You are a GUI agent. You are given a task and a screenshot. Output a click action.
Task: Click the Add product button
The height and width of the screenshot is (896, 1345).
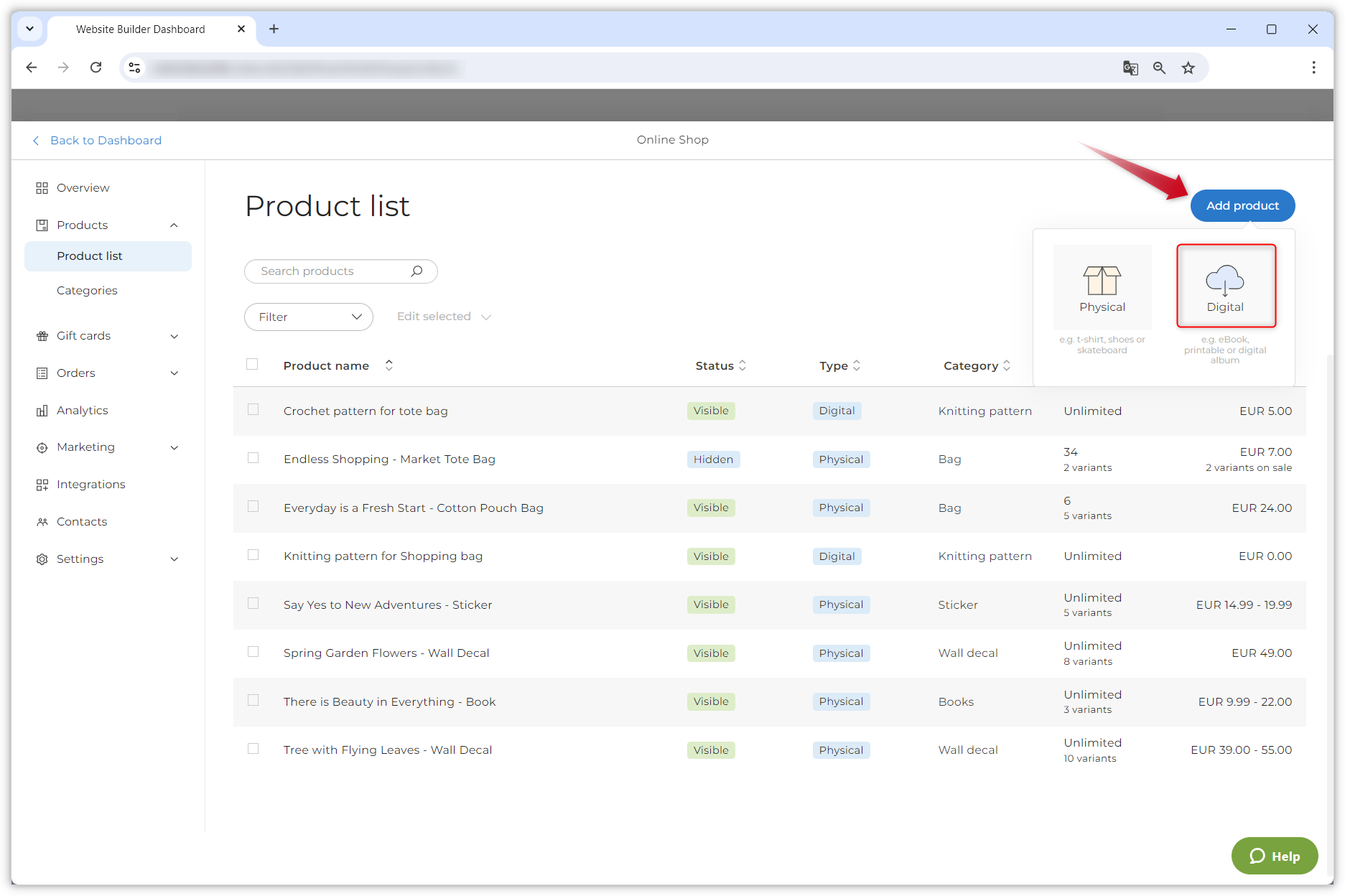pos(1242,206)
